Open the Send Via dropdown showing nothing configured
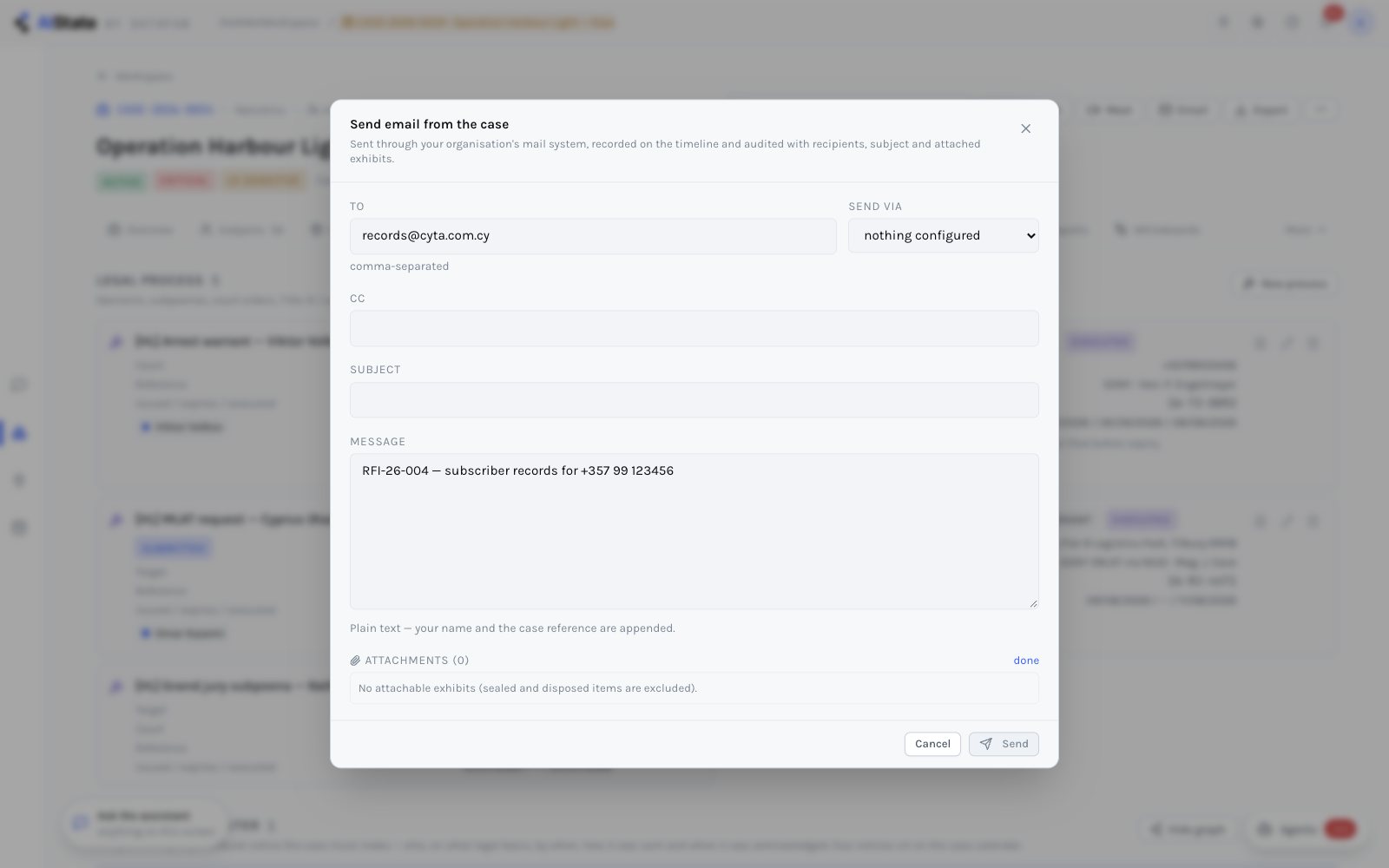This screenshot has width=1389, height=868. tap(943, 235)
